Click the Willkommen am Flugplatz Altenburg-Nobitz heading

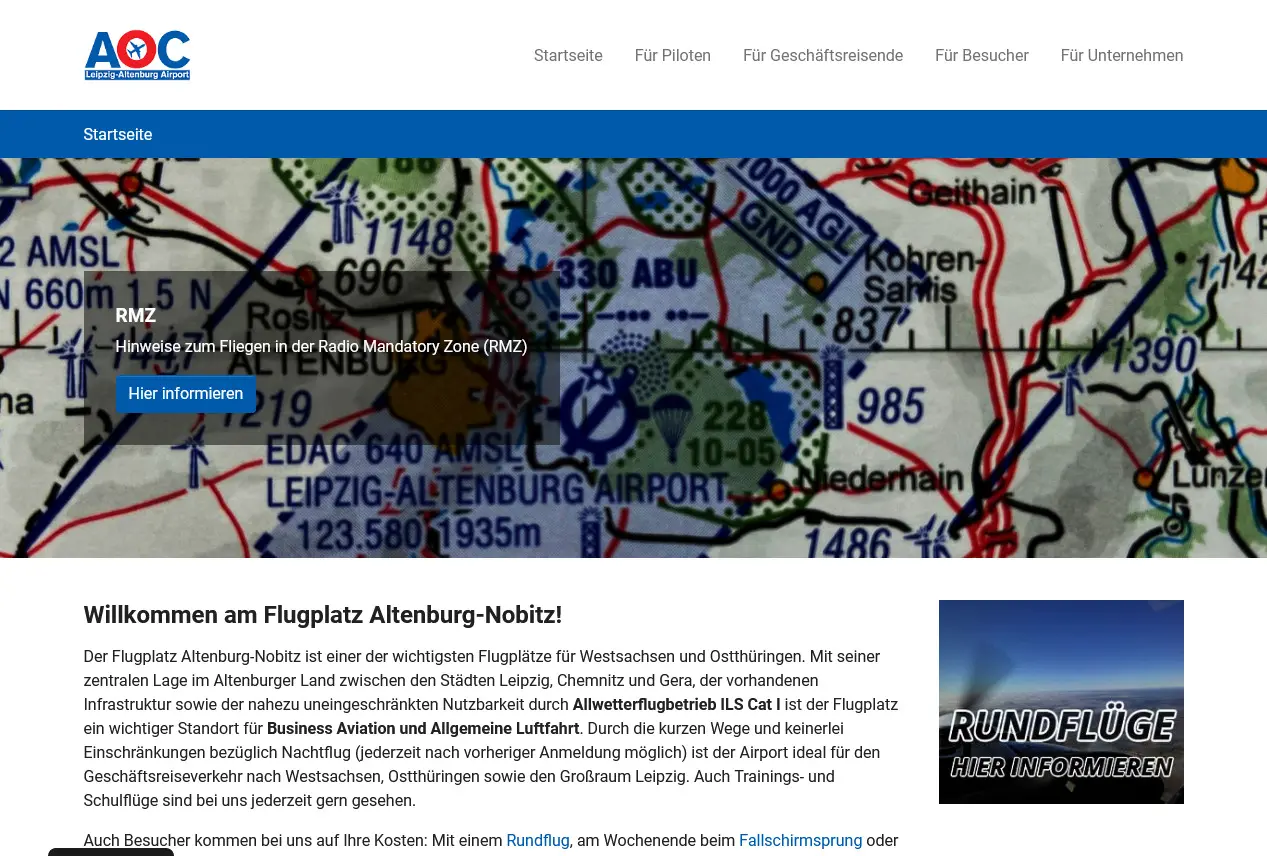(x=323, y=615)
